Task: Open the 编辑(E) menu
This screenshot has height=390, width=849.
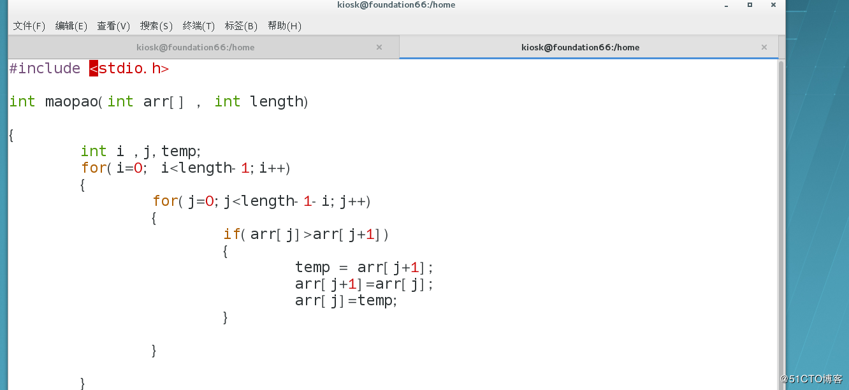Action: pos(71,26)
